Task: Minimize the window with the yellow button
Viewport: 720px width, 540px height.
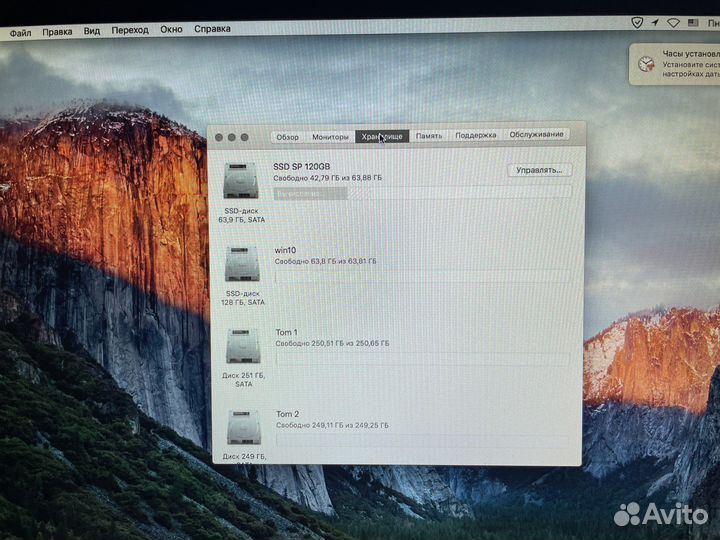Action: (x=232, y=137)
